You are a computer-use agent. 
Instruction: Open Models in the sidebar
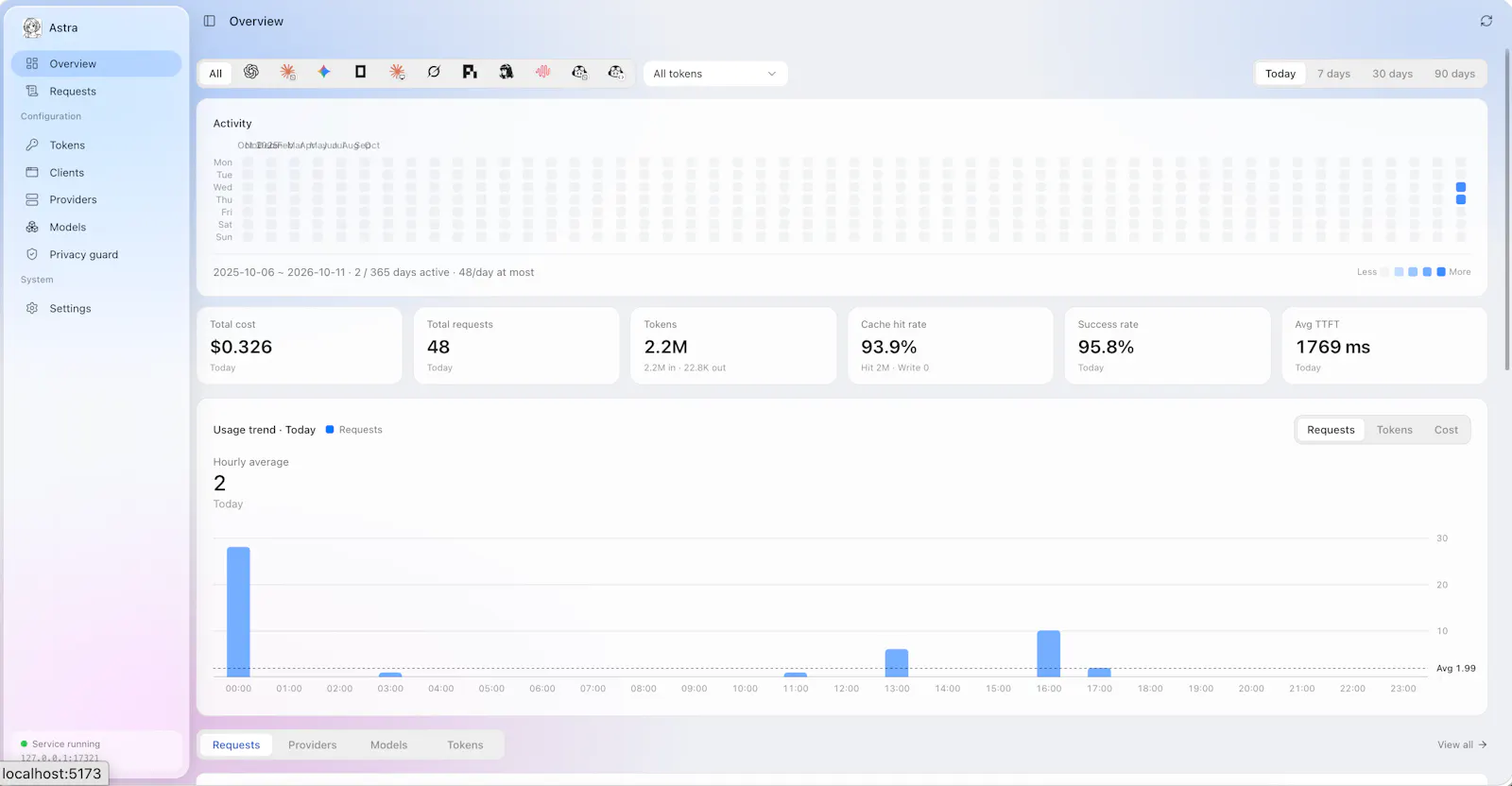(96, 228)
